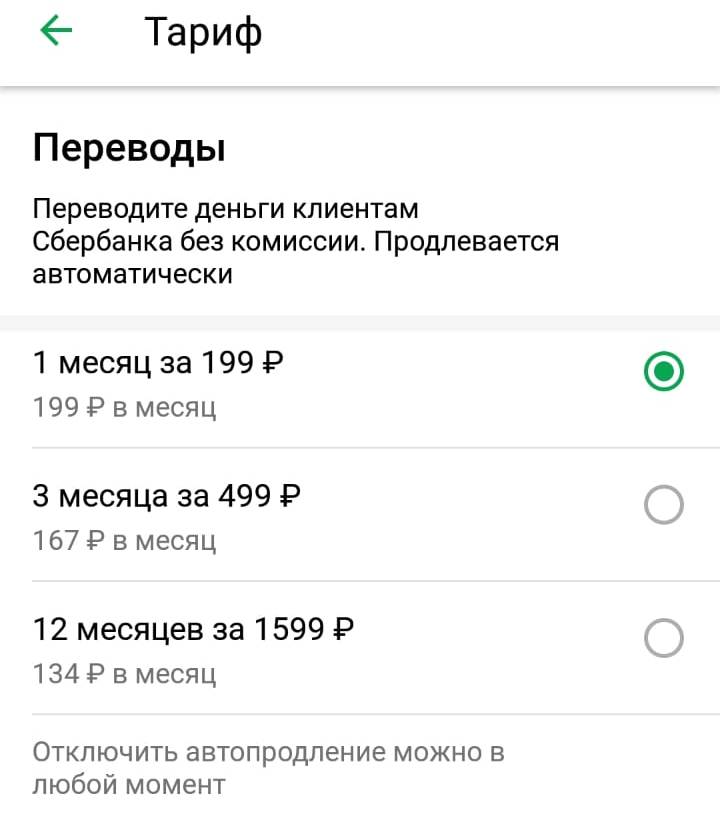Click the '199 ₽ в месяц' subtitle
Viewport: 720px width, 822px height.
[x=124, y=408]
